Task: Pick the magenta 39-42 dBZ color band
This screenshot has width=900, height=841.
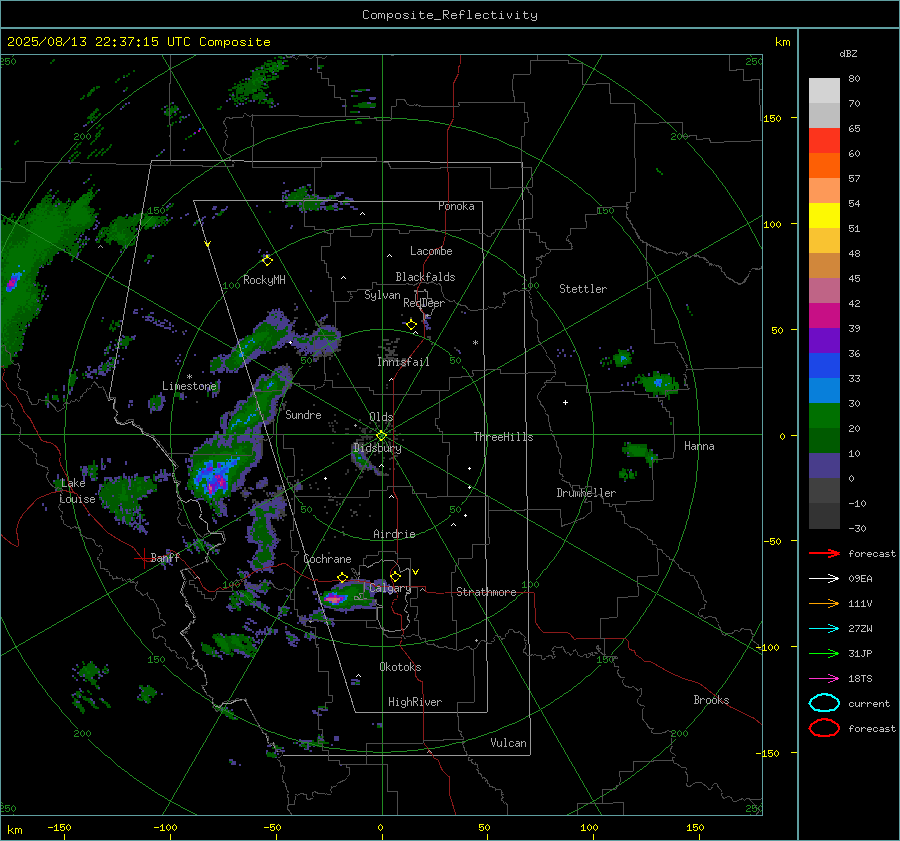Action: 824,316
